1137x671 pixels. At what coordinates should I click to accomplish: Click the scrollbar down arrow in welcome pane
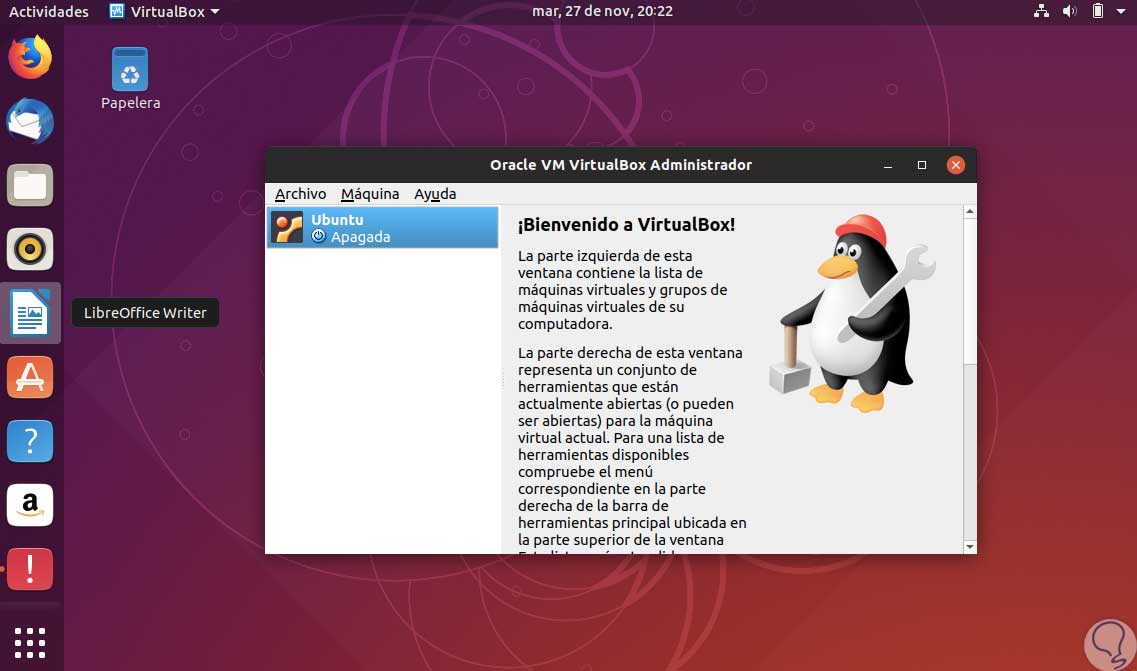(x=969, y=547)
